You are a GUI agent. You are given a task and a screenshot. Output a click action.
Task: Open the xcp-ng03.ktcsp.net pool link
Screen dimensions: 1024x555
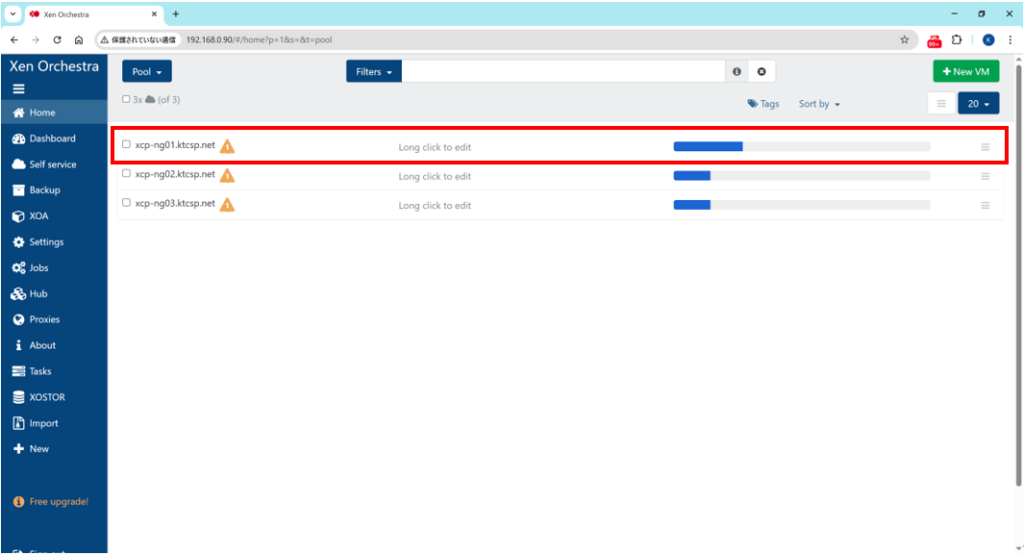pos(175,203)
